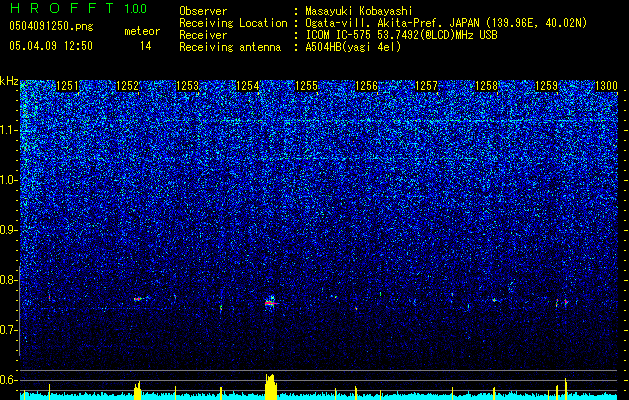Click the tall yellow power peak after 1254

point(271,387)
